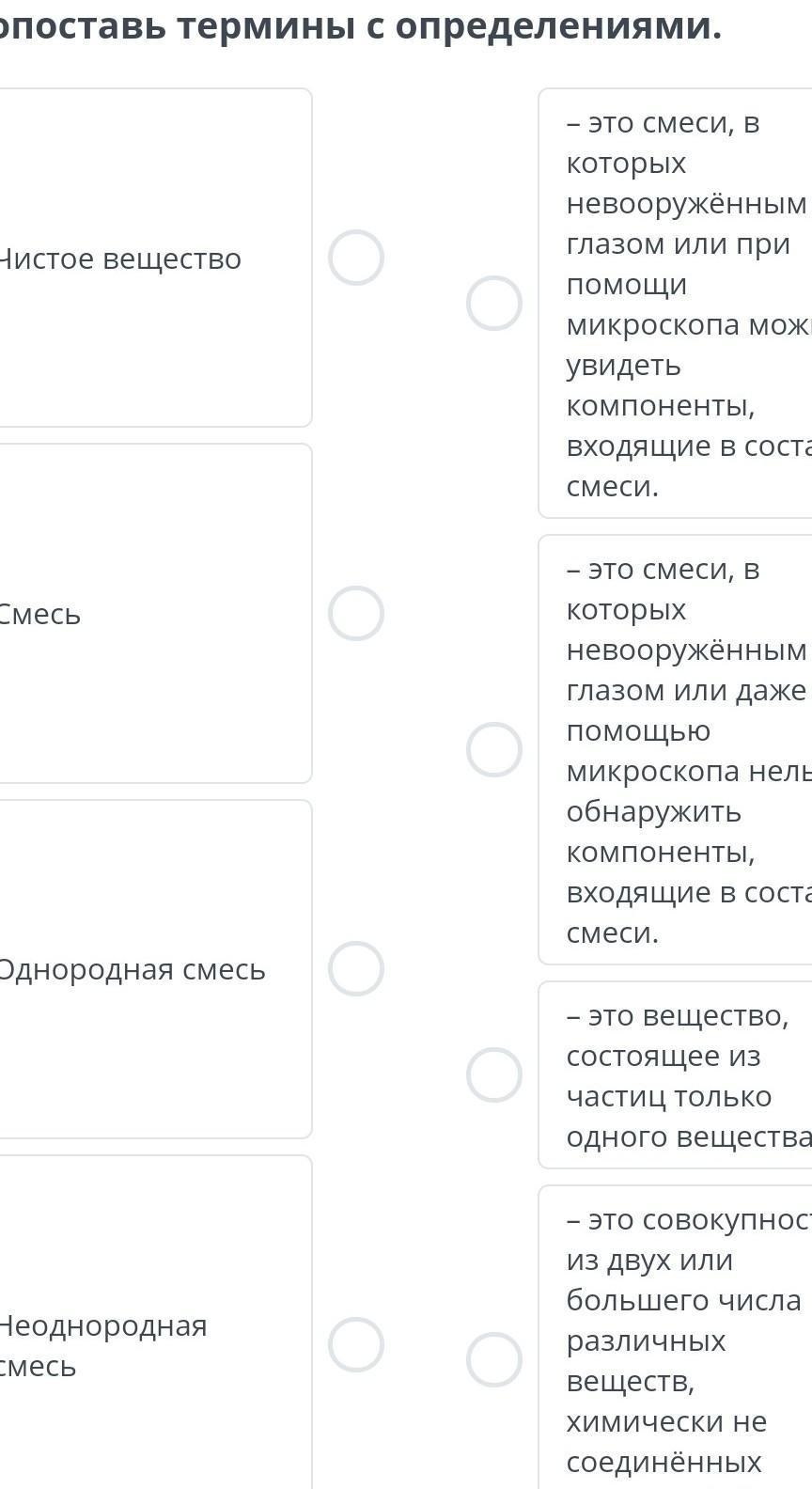
Task: Select the circle next to Однородная смесь
Action: 356,969
